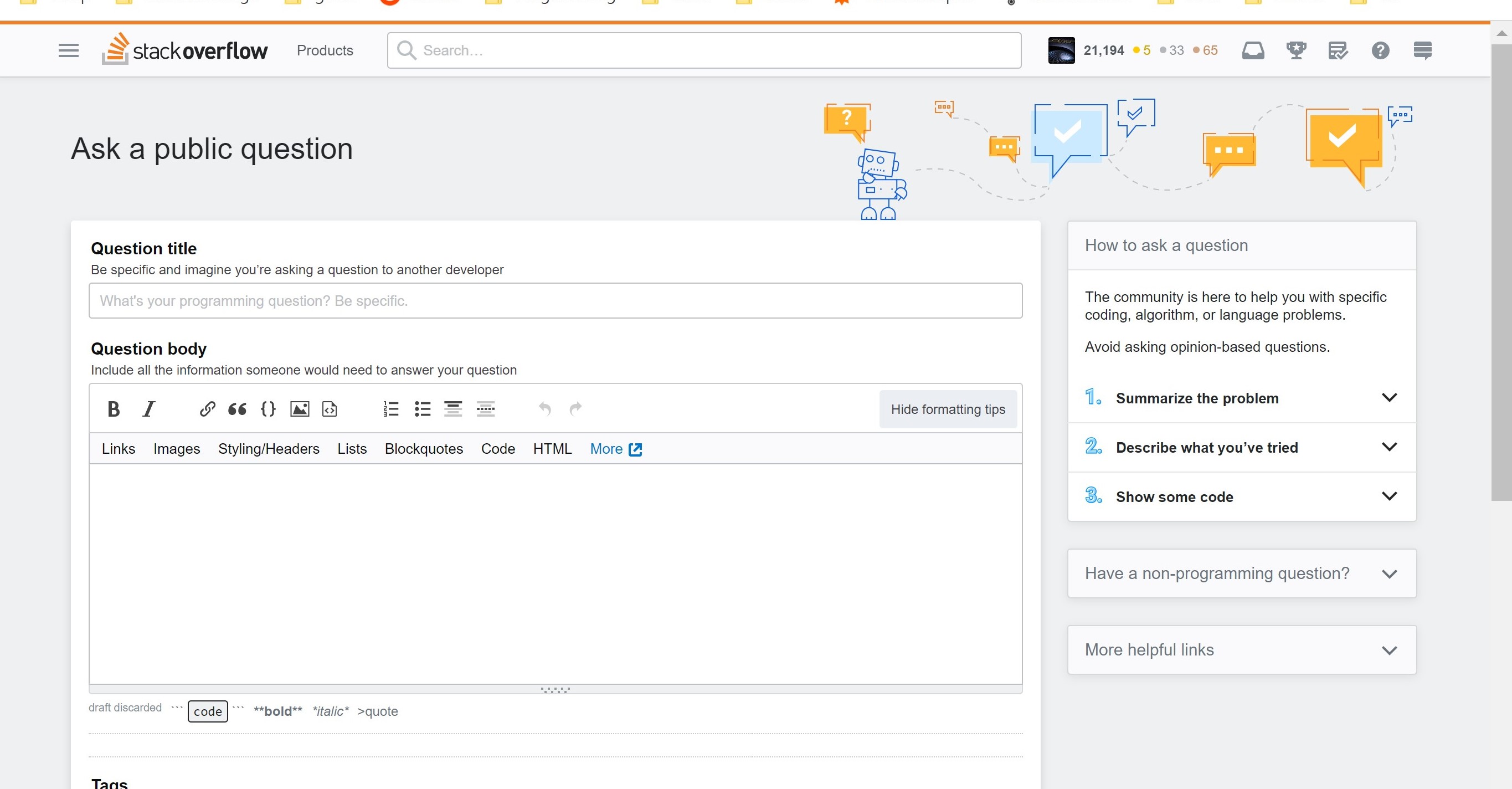Viewport: 1512px width, 789px height.
Task: Click the Insert image icon
Action: pyautogui.click(x=298, y=407)
